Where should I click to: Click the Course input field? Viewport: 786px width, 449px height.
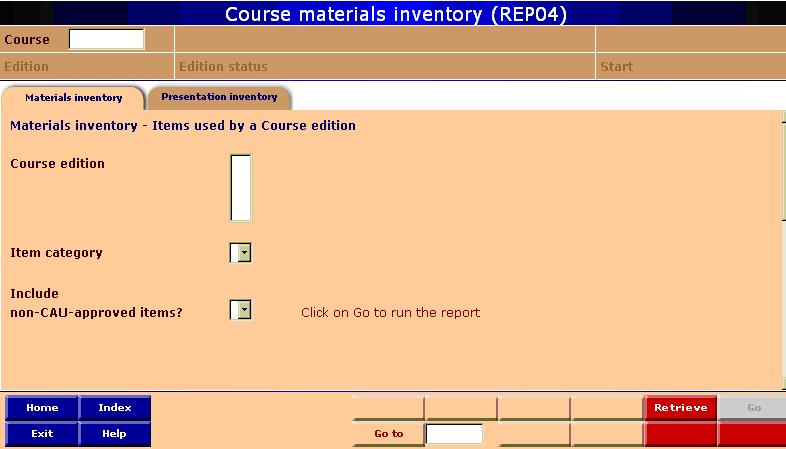[106, 39]
